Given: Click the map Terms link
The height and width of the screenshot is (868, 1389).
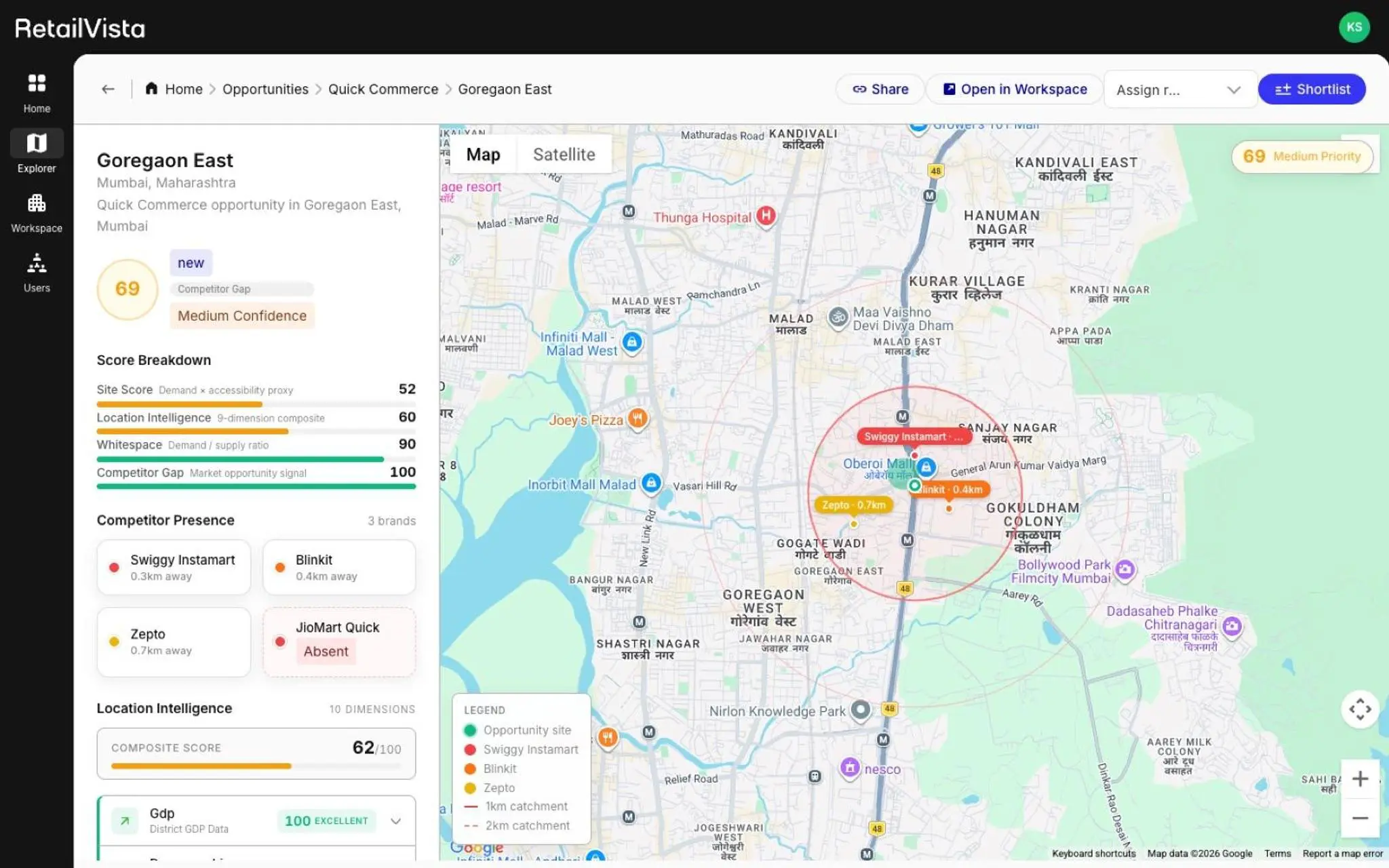Looking at the screenshot, I should point(1277,854).
